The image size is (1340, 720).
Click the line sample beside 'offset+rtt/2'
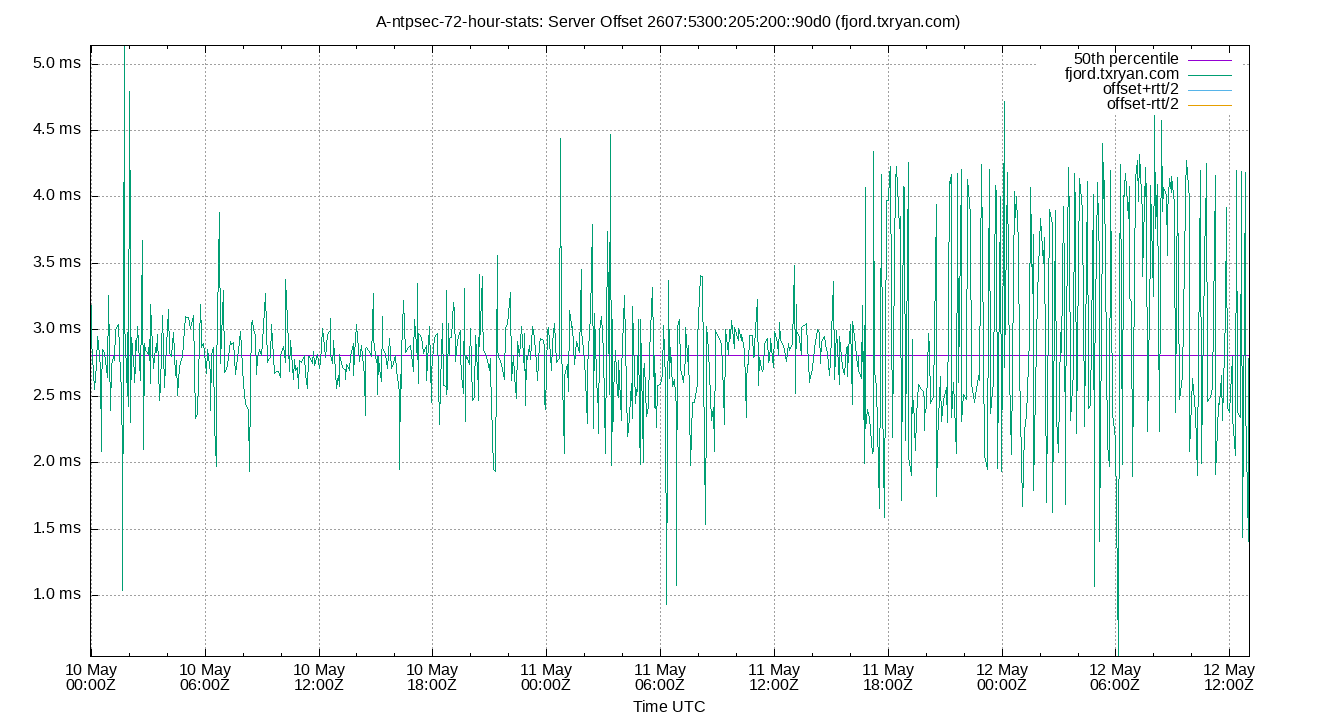click(1210, 90)
